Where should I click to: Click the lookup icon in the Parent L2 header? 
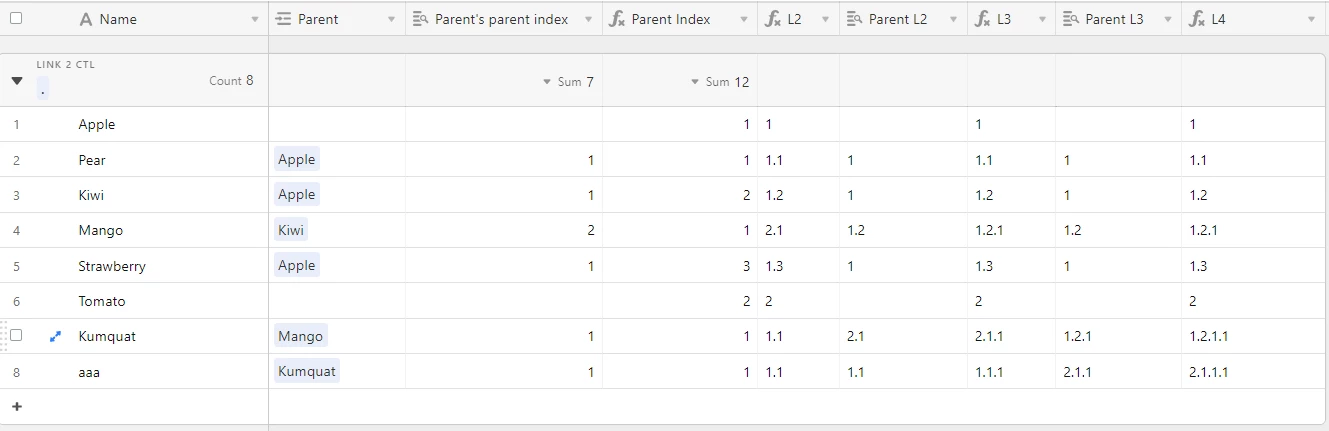(854, 19)
